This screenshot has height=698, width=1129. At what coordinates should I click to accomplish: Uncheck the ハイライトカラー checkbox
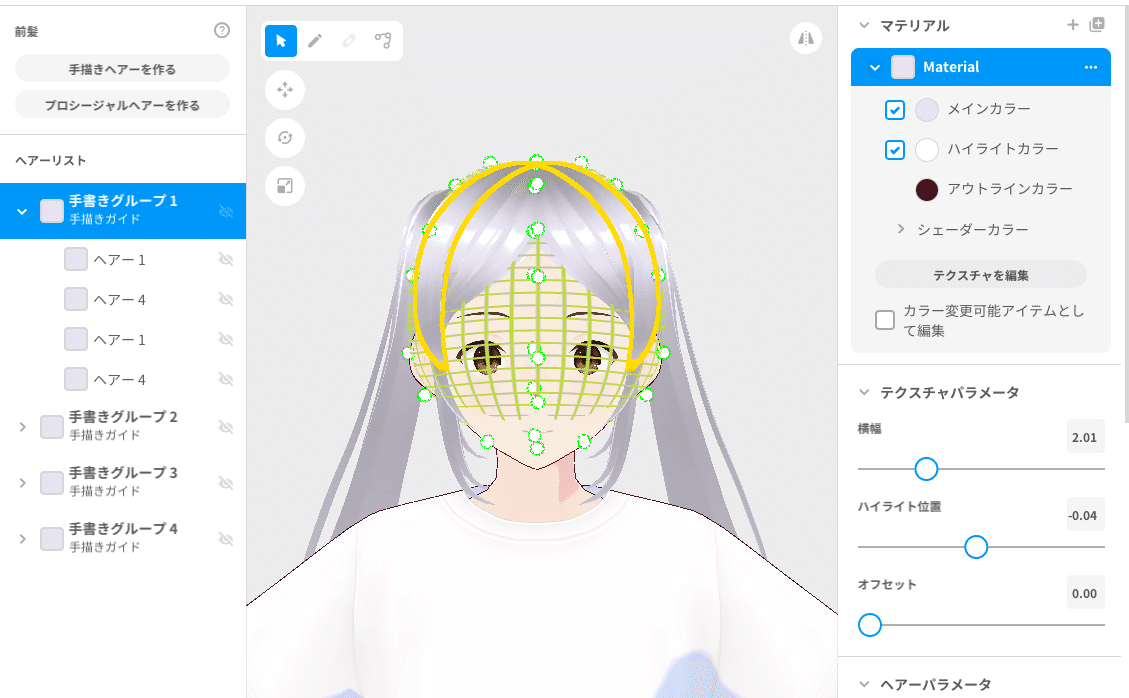point(895,150)
